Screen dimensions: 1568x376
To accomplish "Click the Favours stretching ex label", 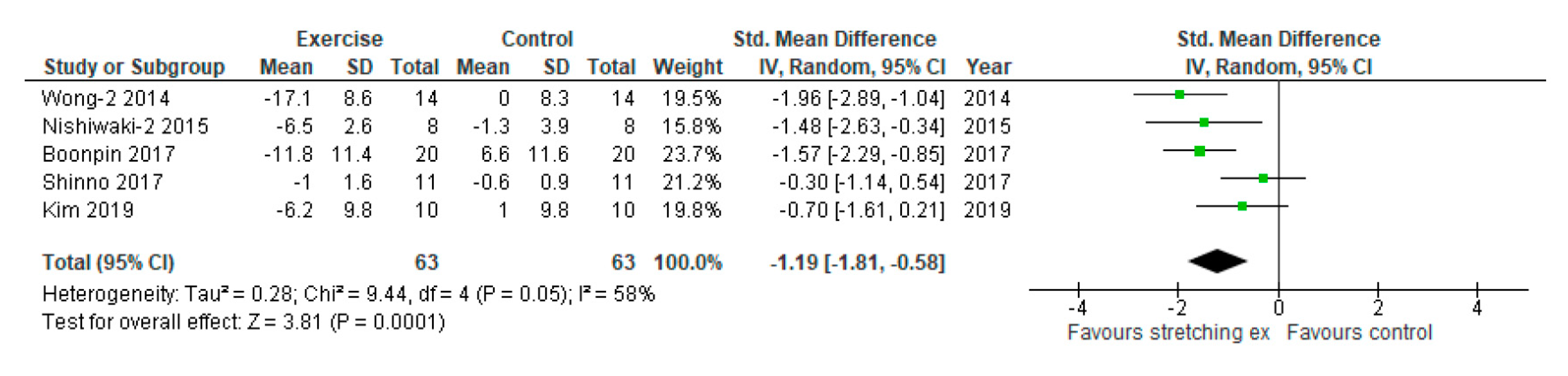I will [x=1168, y=333].
